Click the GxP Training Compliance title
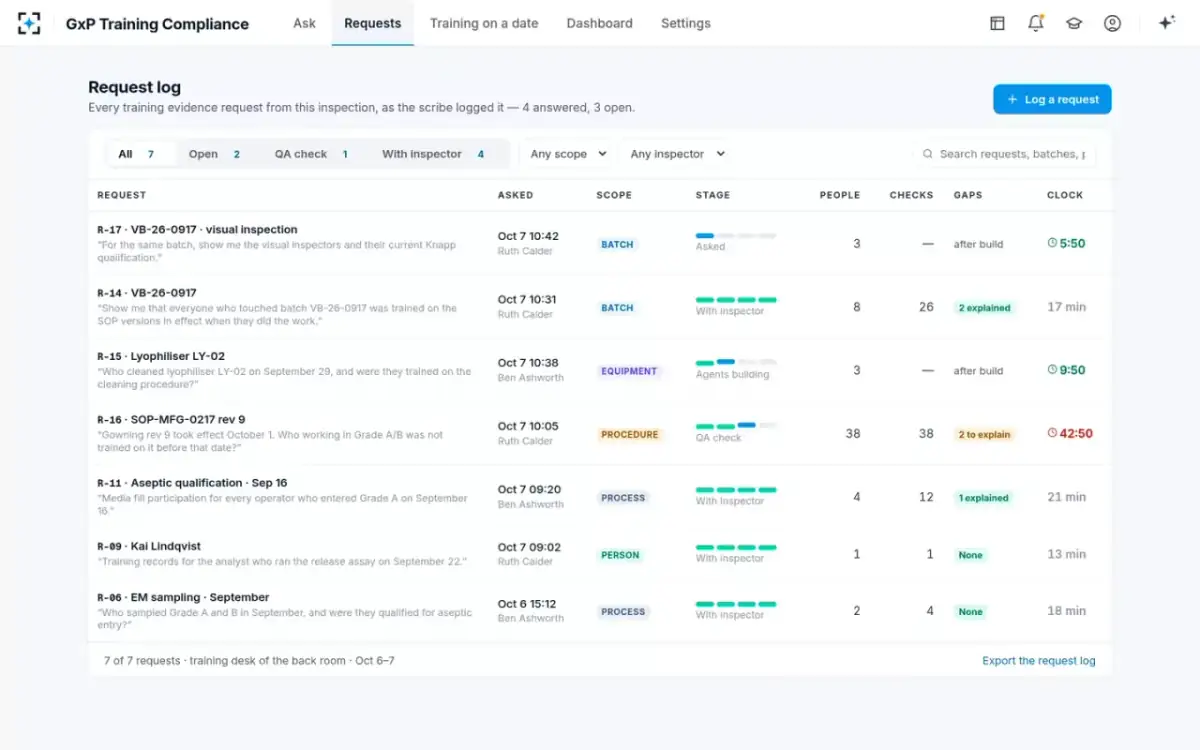The width and height of the screenshot is (1200, 750). pyautogui.click(x=157, y=24)
